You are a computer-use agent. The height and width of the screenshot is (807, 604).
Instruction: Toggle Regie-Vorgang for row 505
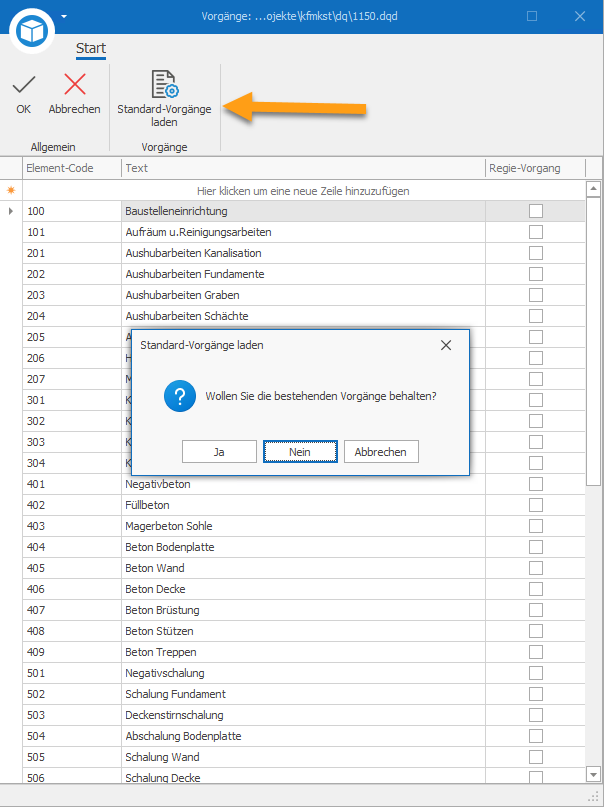pos(536,757)
